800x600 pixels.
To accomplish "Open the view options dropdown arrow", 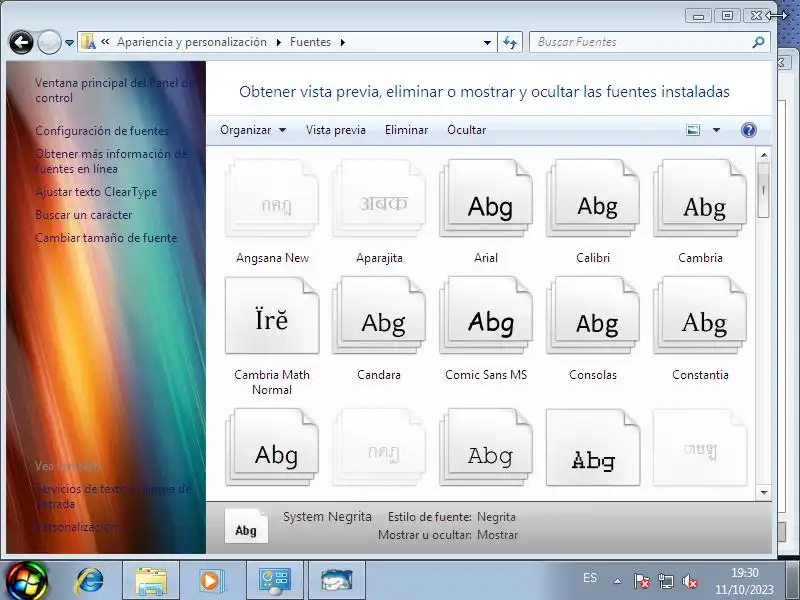I will pos(716,130).
